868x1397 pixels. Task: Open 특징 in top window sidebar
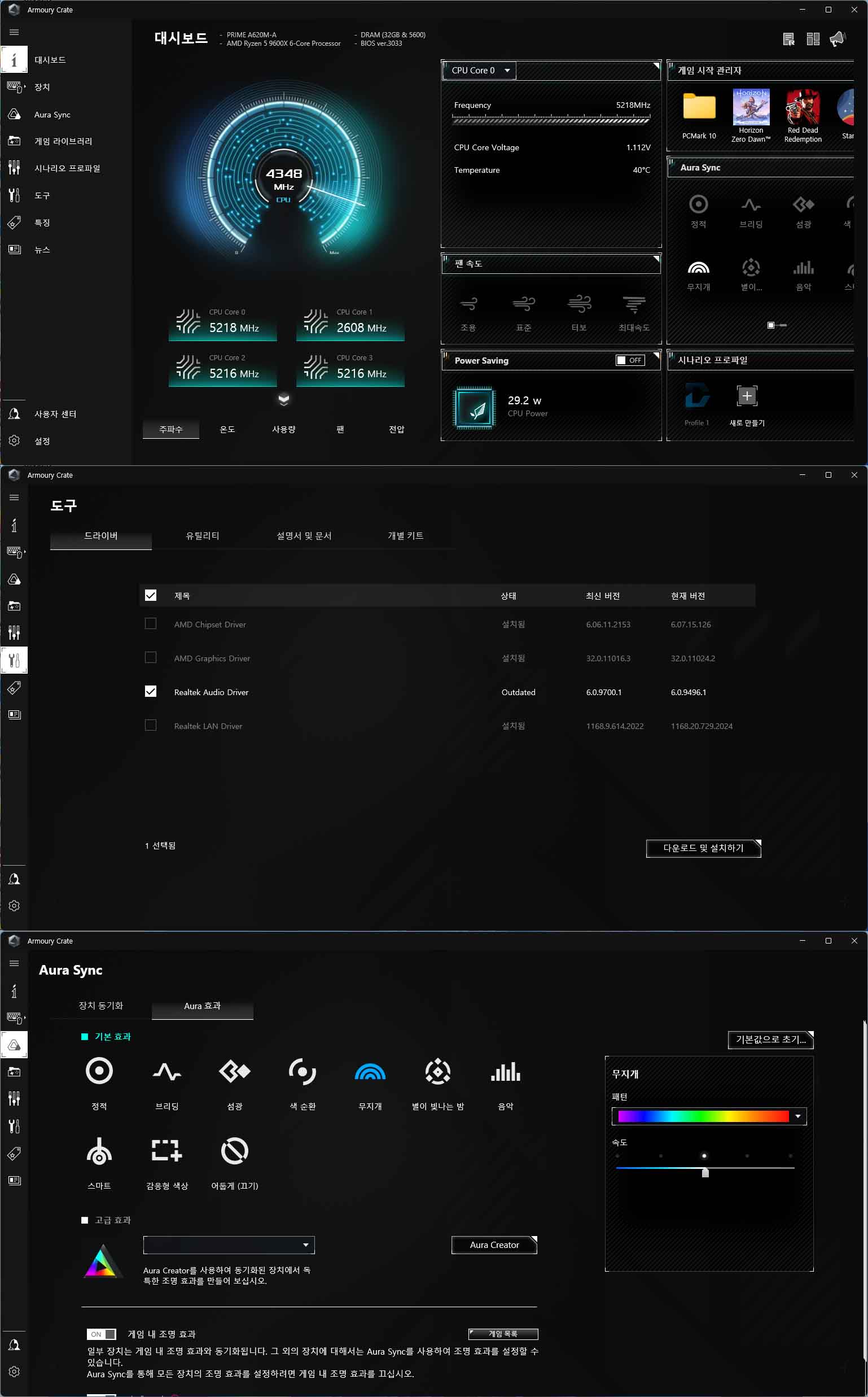[41, 222]
